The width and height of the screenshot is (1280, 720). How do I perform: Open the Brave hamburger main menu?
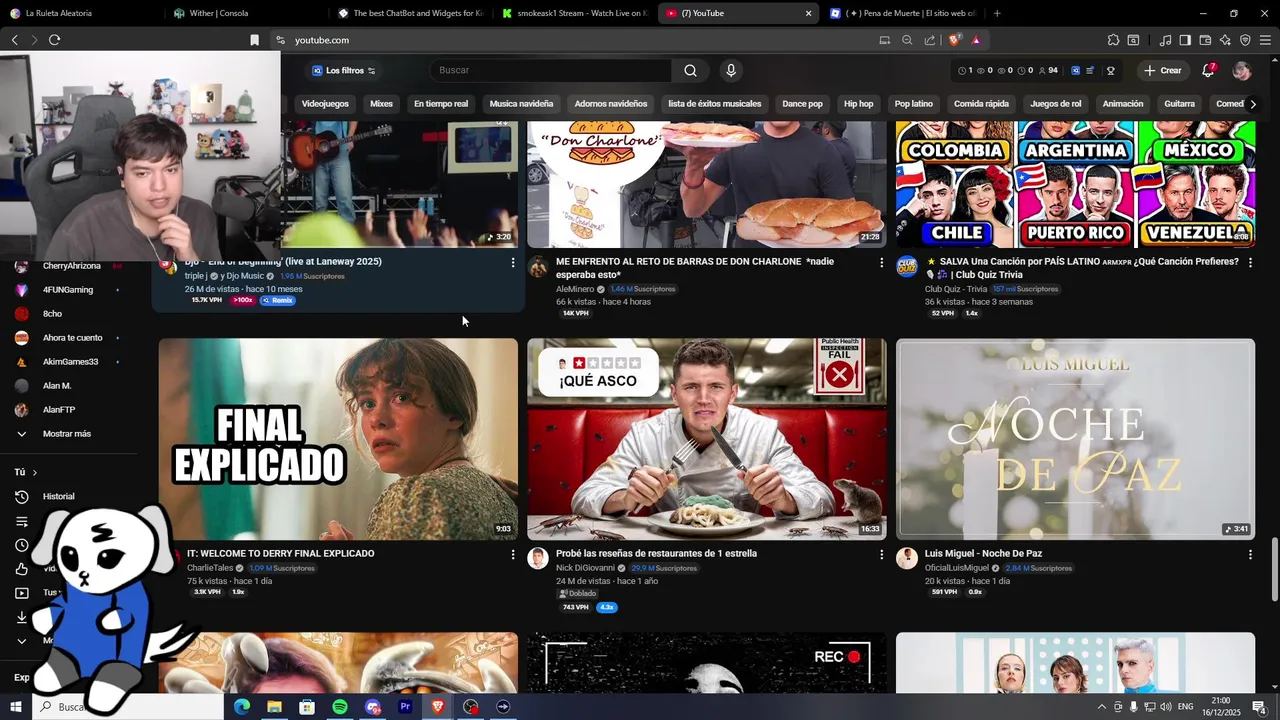1265,40
